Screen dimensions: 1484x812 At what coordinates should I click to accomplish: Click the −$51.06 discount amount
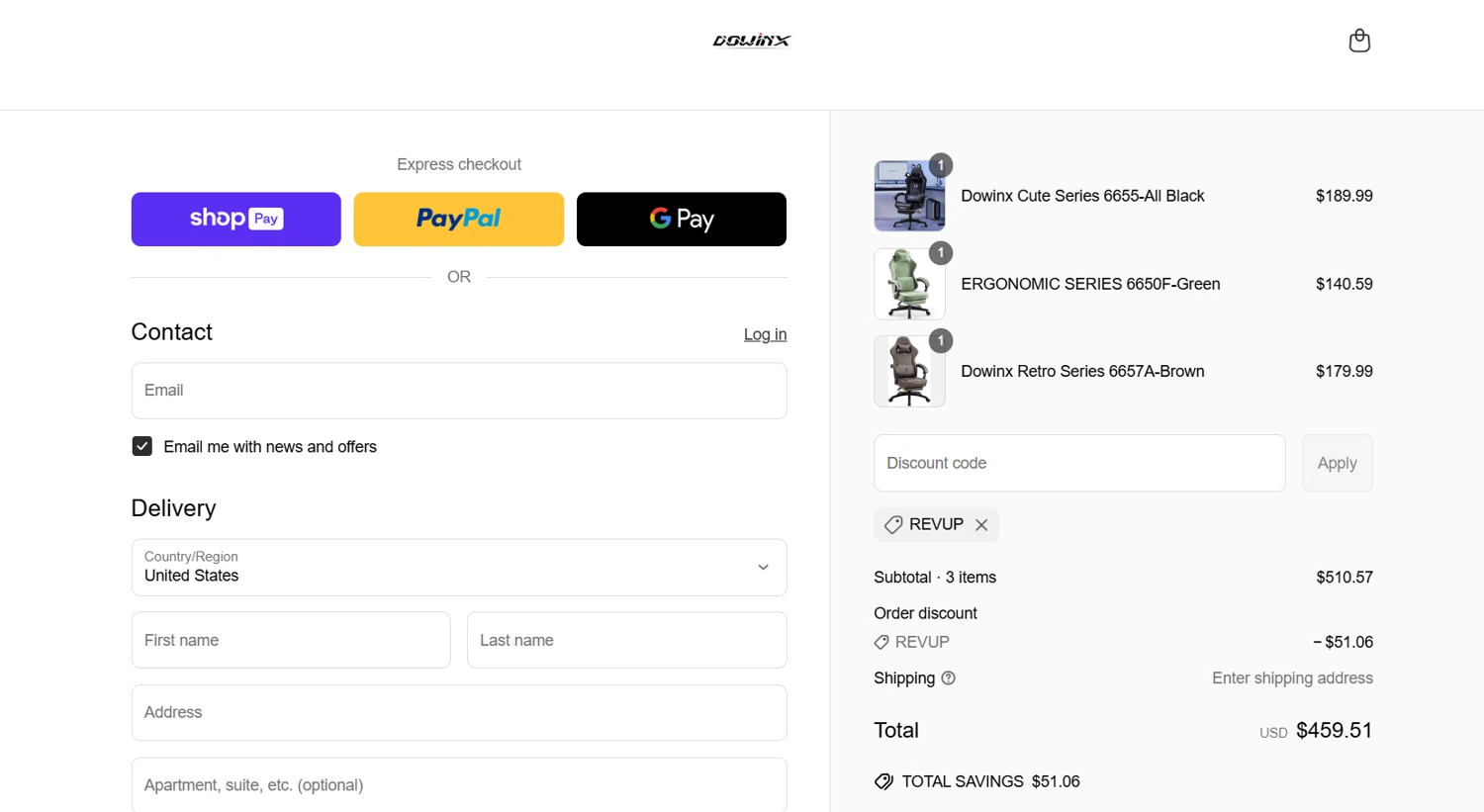pyautogui.click(x=1343, y=643)
